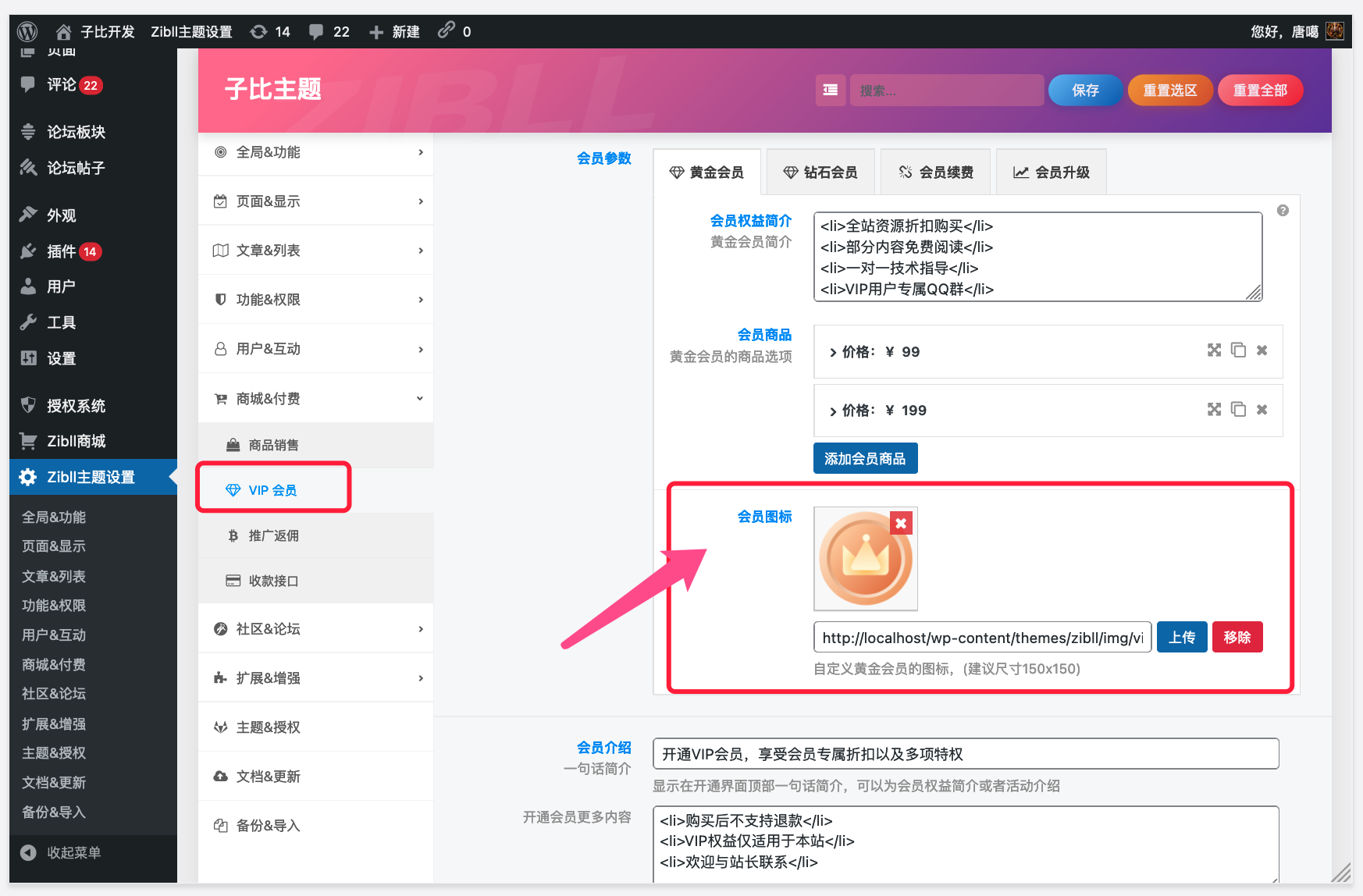Image resolution: width=1363 pixels, height=896 pixels.
Task: Delete the ¥199 price item via X icon
Action: point(1262,409)
